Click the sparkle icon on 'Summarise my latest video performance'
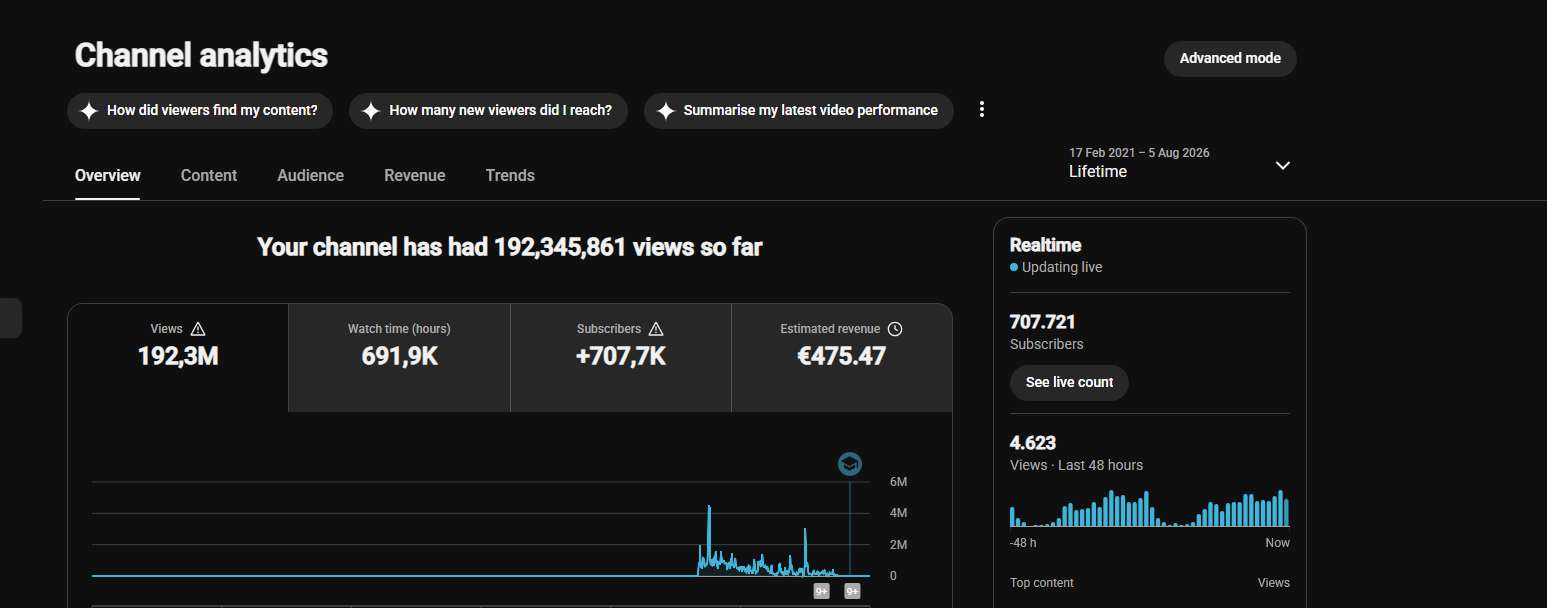 pyautogui.click(x=665, y=111)
